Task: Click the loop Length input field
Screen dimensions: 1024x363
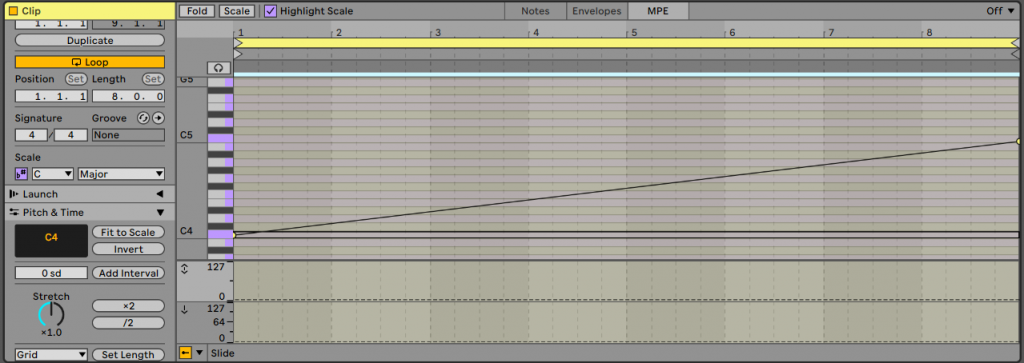Action: pos(129,97)
